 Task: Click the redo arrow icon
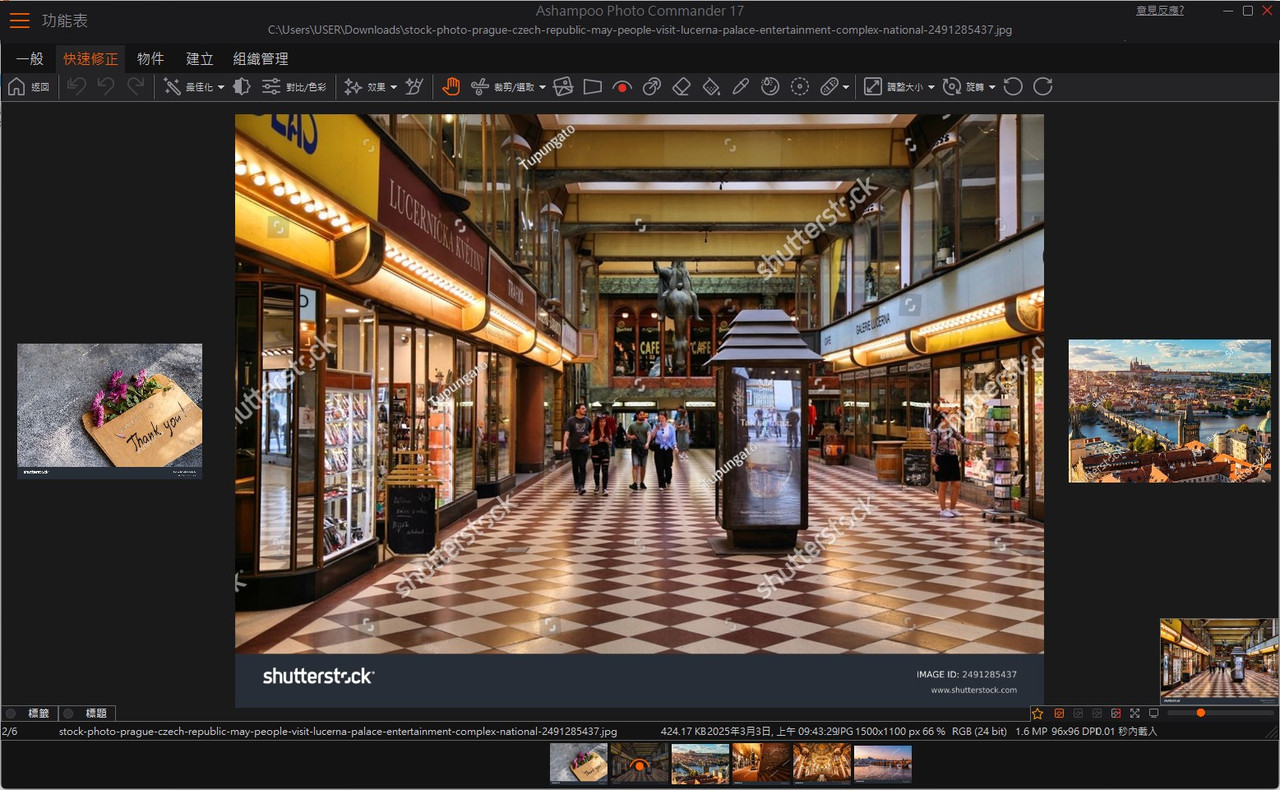(x=135, y=87)
